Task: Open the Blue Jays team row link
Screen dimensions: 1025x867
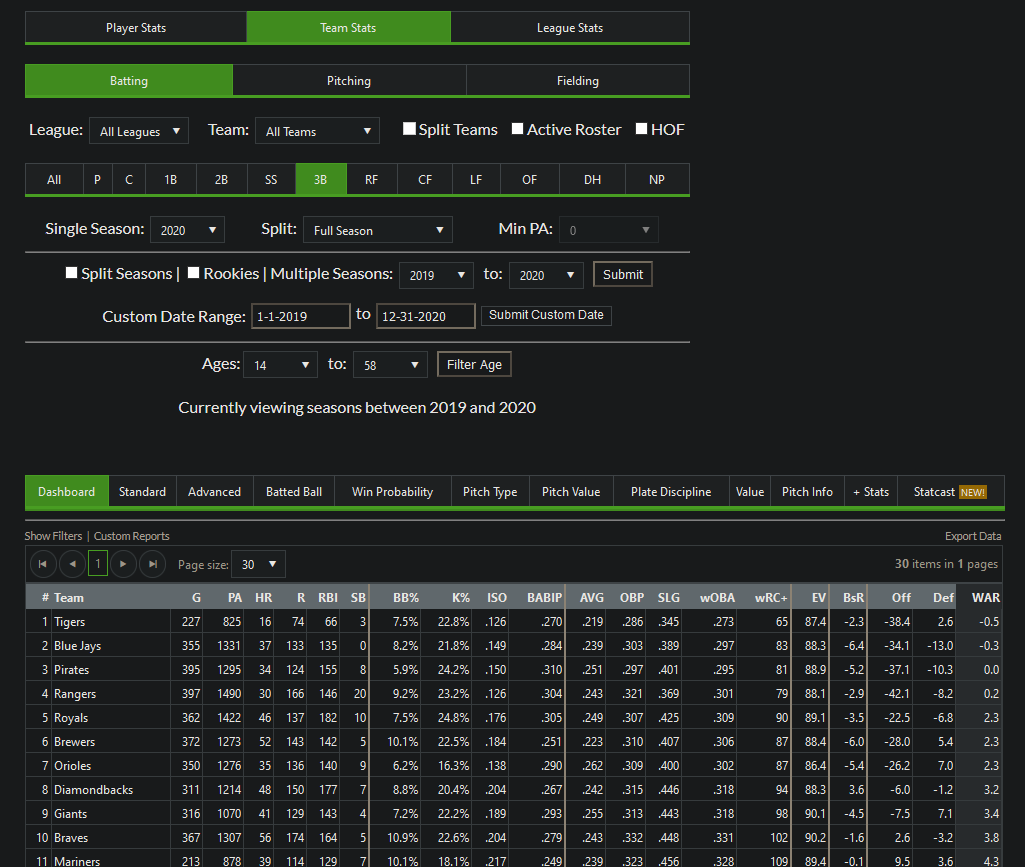Action: tap(77, 645)
